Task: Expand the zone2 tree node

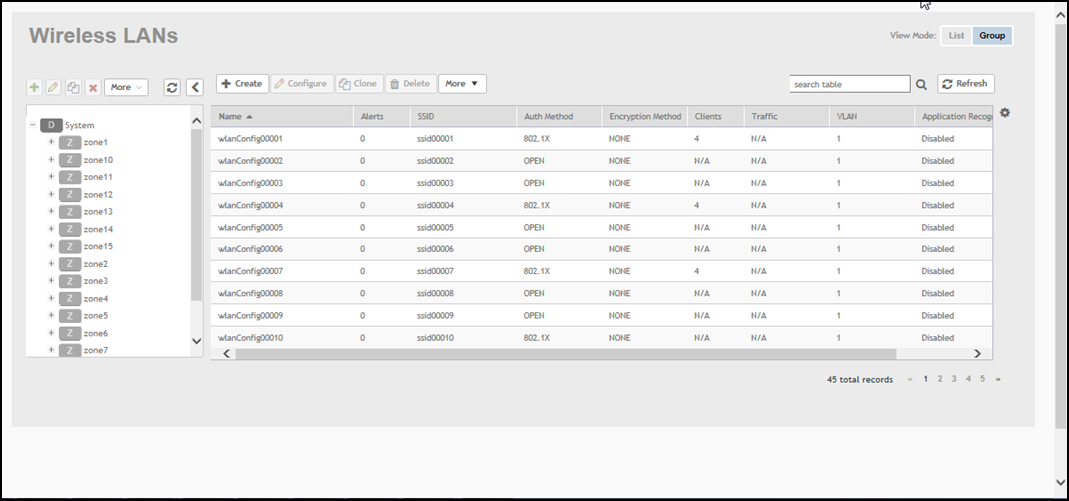Action: click(x=50, y=264)
